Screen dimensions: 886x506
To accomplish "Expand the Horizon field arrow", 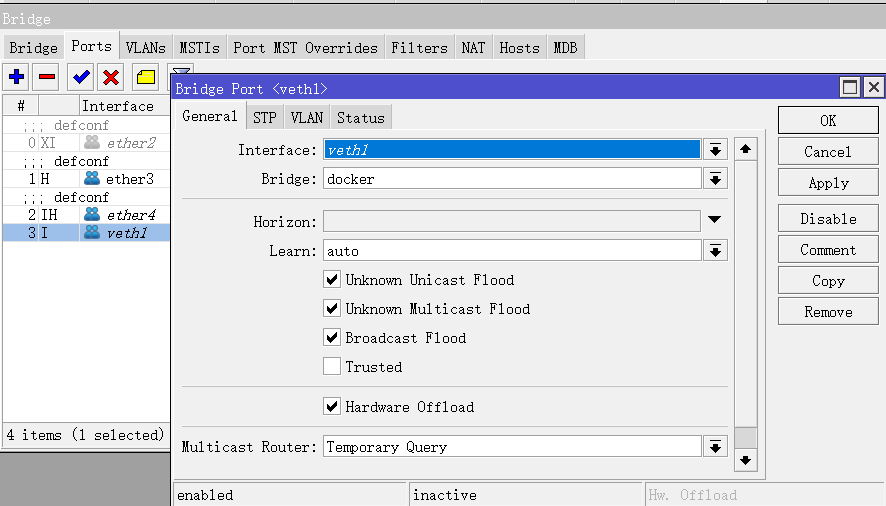I will coord(715,221).
